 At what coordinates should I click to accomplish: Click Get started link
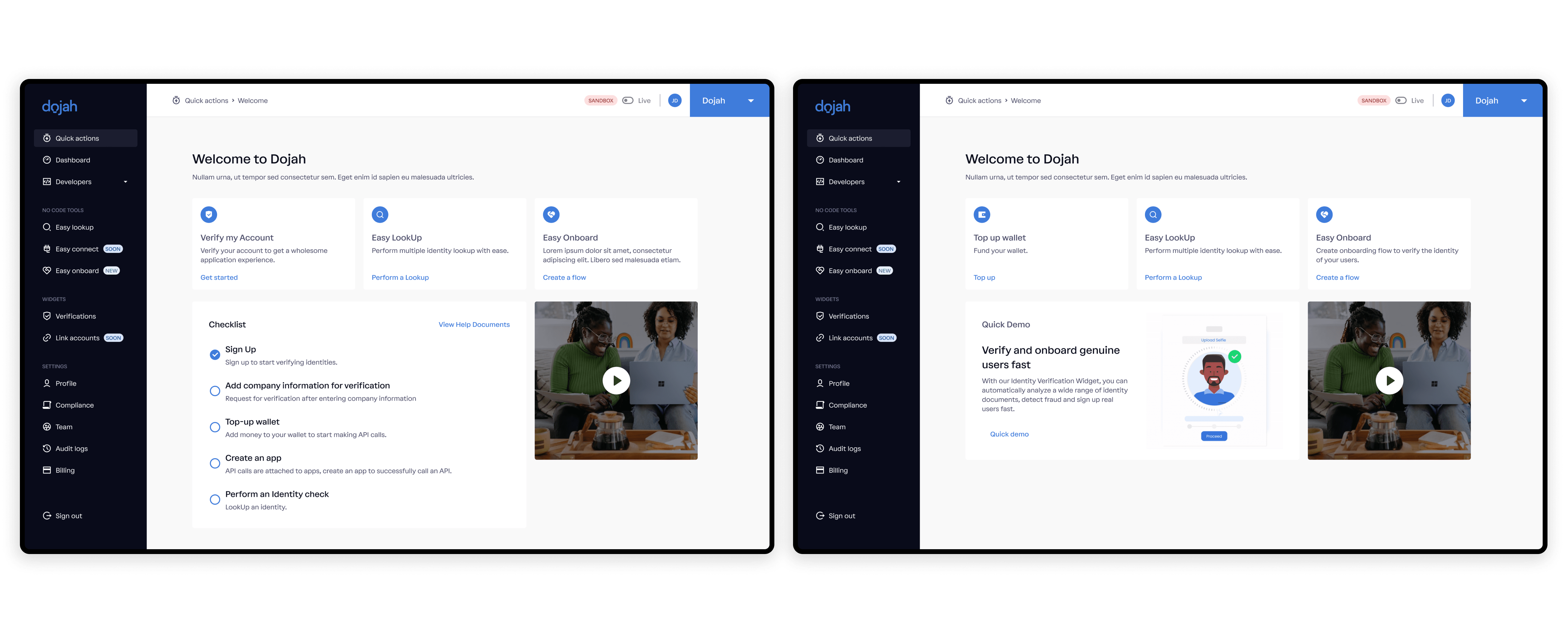pyautogui.click(x=219, y=278)
